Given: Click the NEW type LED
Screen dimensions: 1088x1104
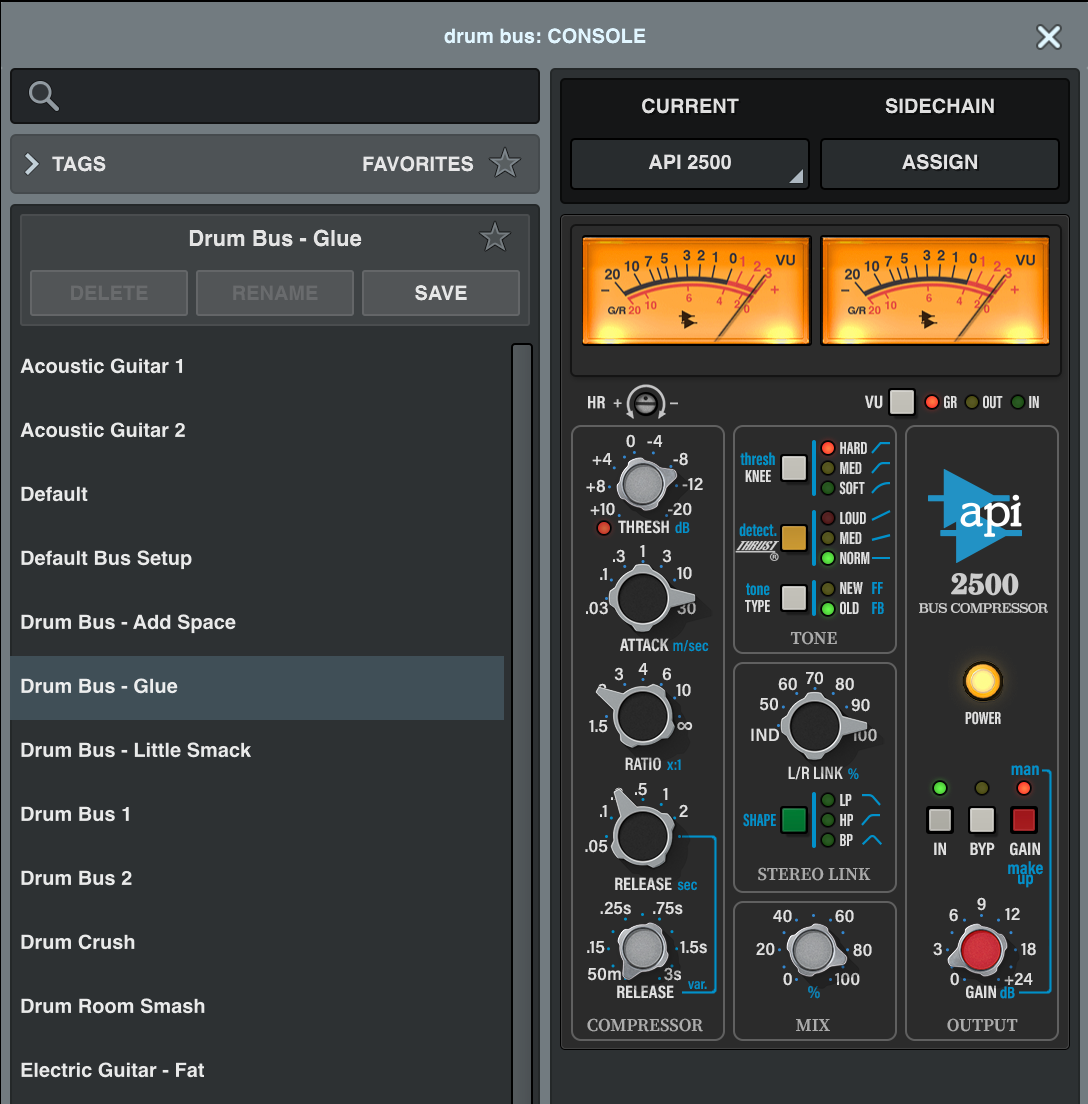Looking at the screenshot, I should 828,589.
